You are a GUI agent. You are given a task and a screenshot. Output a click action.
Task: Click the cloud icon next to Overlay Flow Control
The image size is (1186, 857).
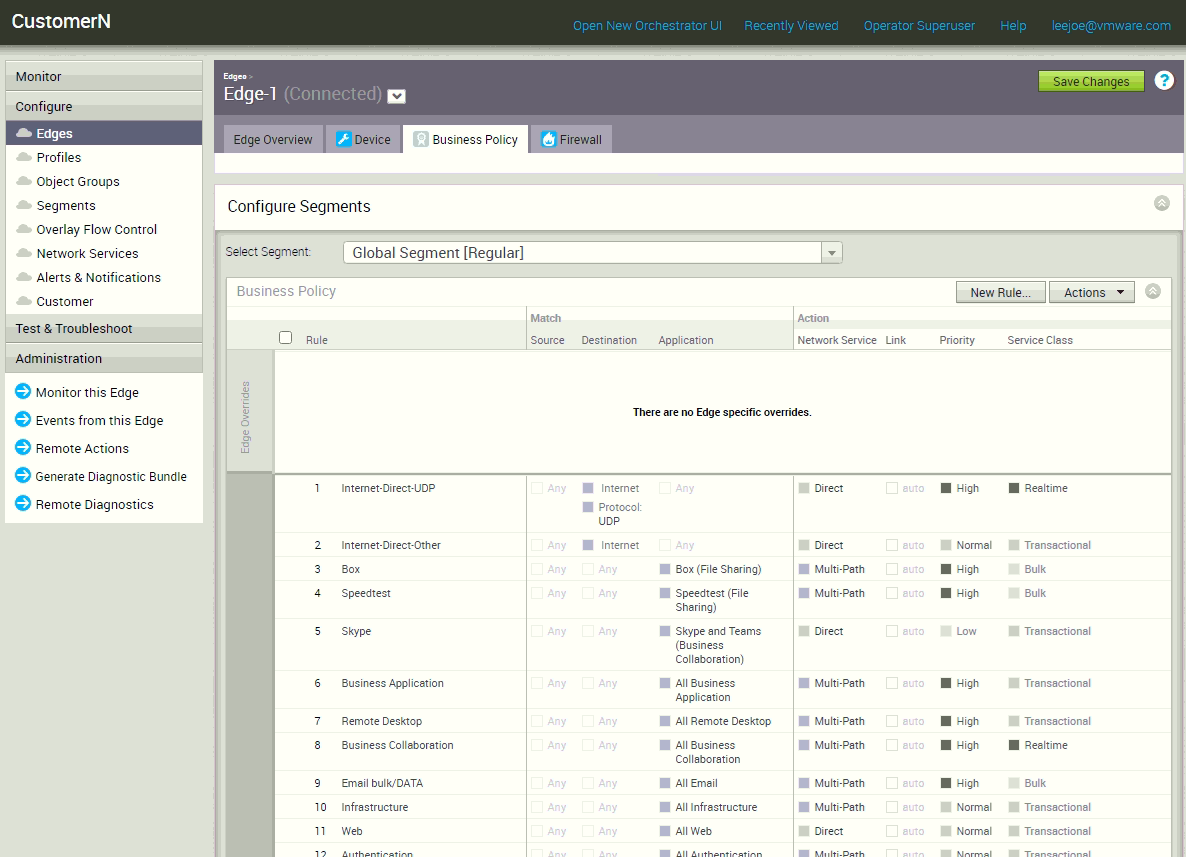[24, 229]
